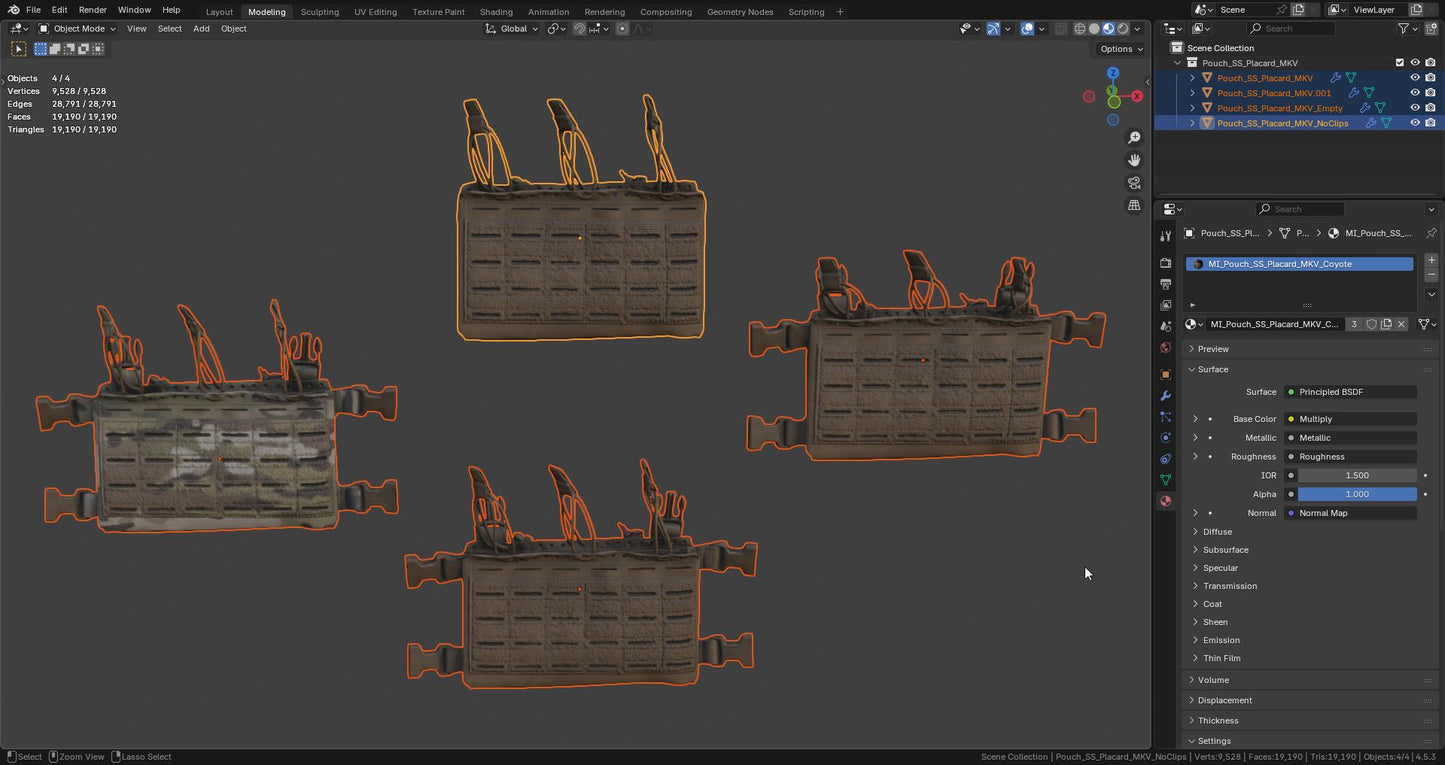
Task: Switch perspective/orthographic with the grid icon
Action: click(1134, 205)
